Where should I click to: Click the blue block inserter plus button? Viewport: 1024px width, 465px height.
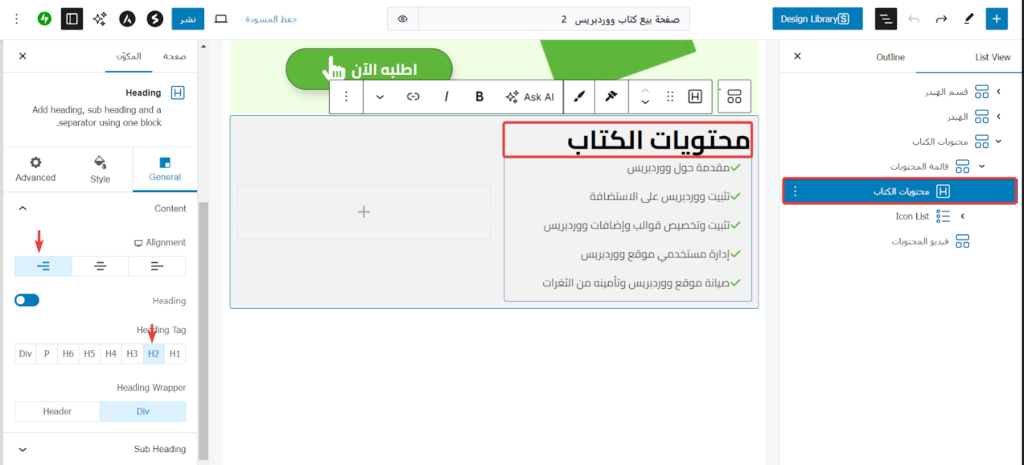click(996, 19)
